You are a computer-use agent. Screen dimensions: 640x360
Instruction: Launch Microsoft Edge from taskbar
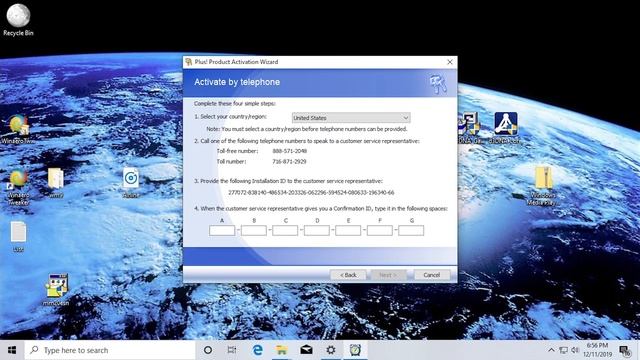[x=257, y=350]
